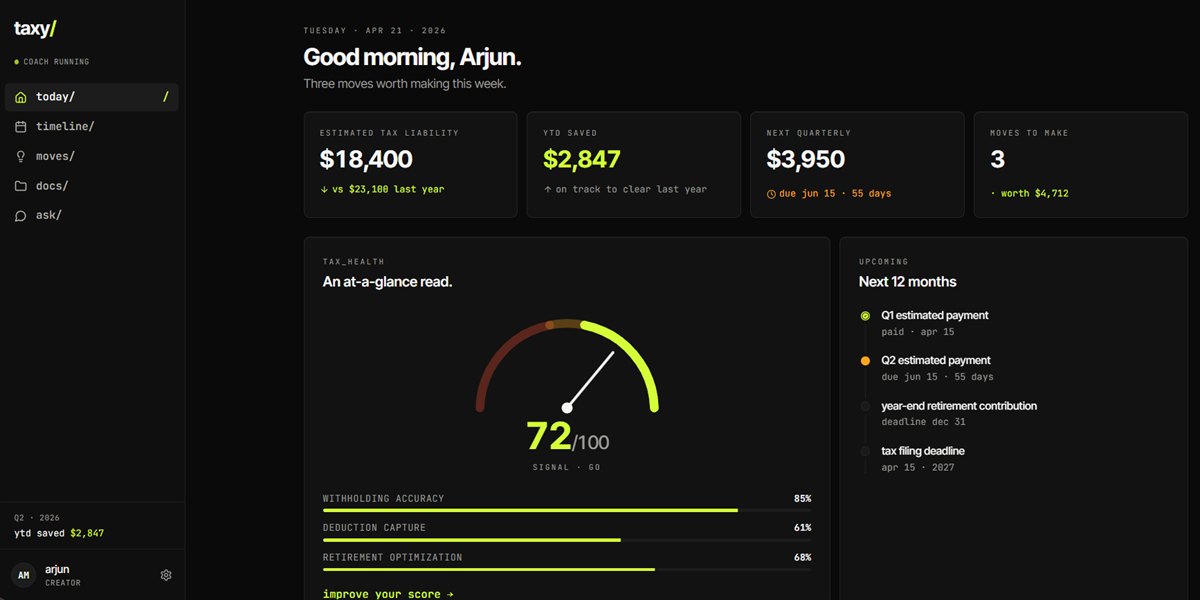The height and width of the screenshot is (600, 1200).
Task: Click the taxy/ logo
Action: [x=35, y=29]
